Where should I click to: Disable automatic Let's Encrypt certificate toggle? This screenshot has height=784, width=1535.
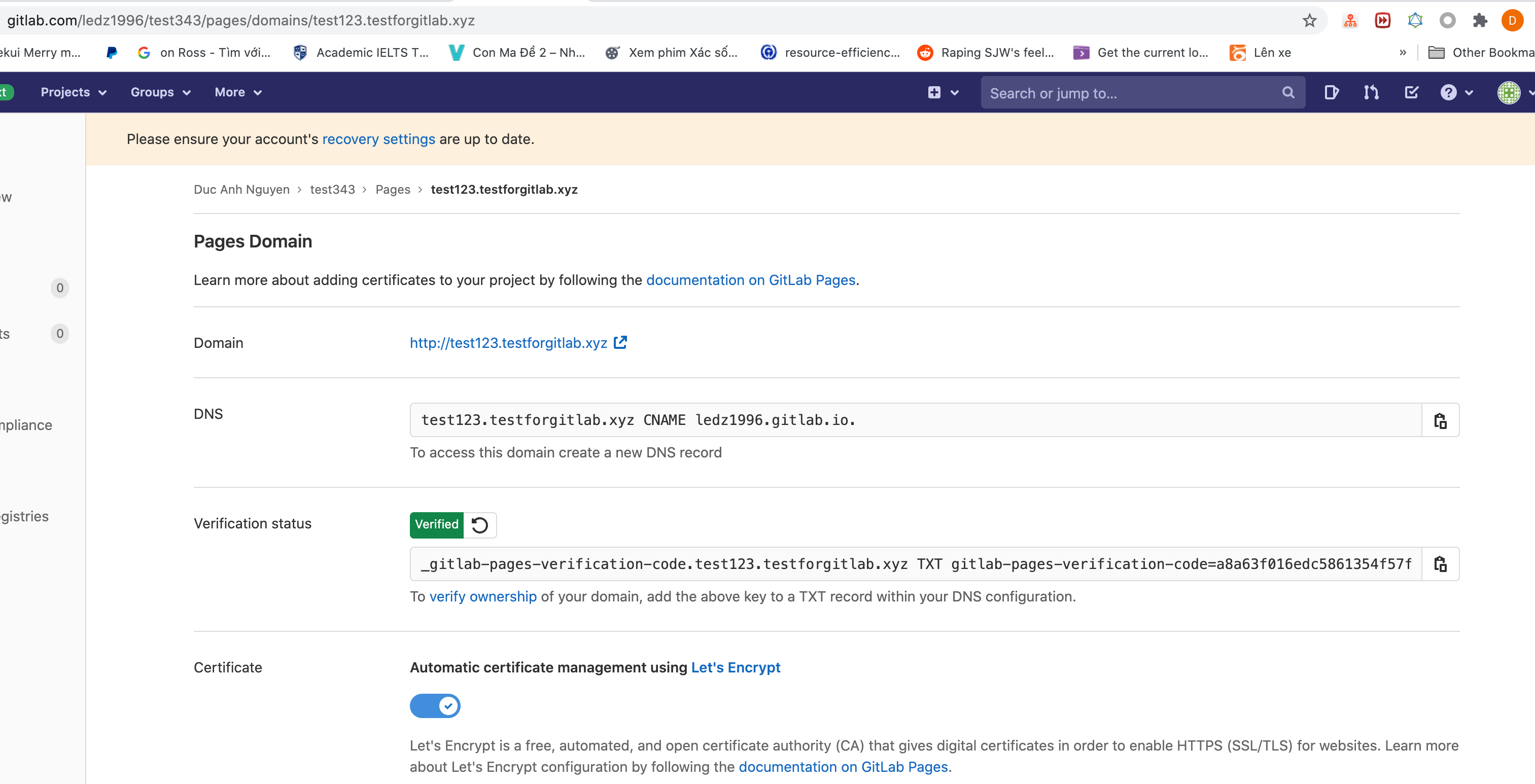click(435, 706)
